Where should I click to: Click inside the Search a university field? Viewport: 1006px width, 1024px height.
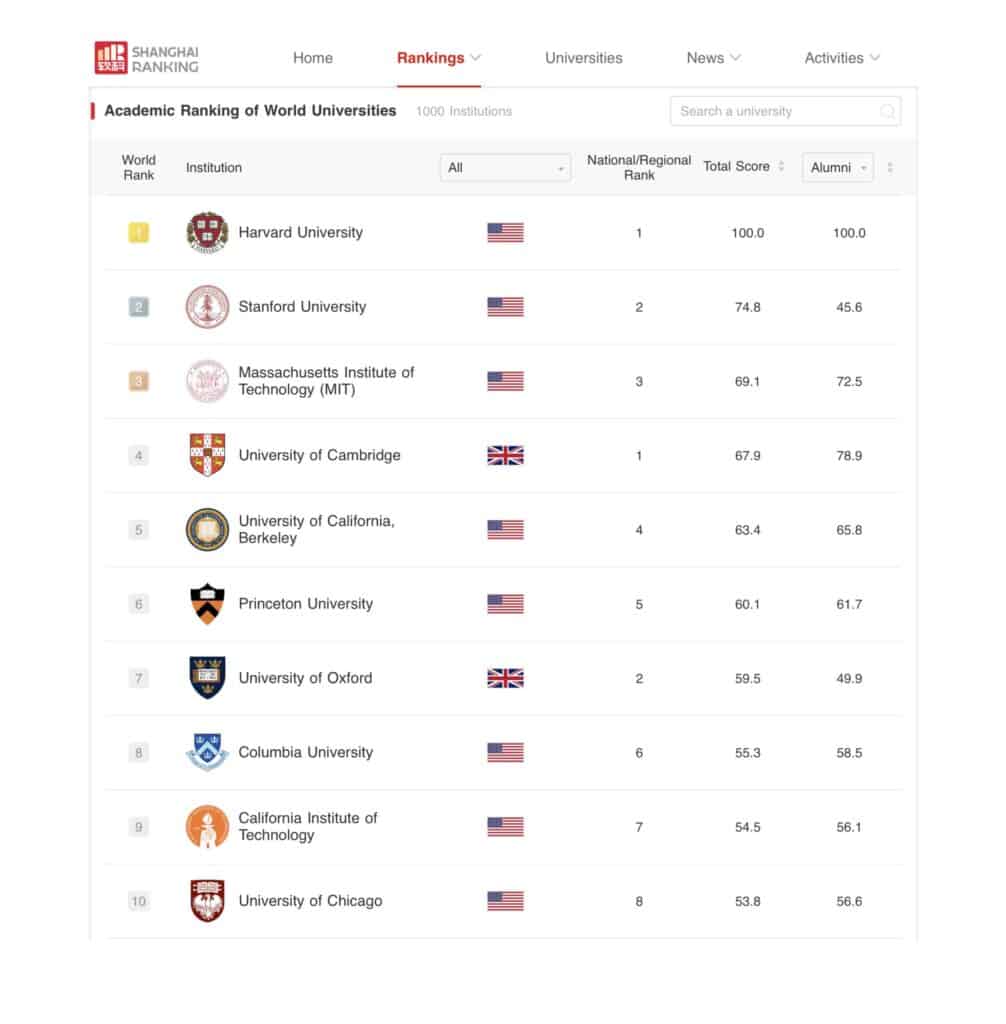tap(780, 111)
